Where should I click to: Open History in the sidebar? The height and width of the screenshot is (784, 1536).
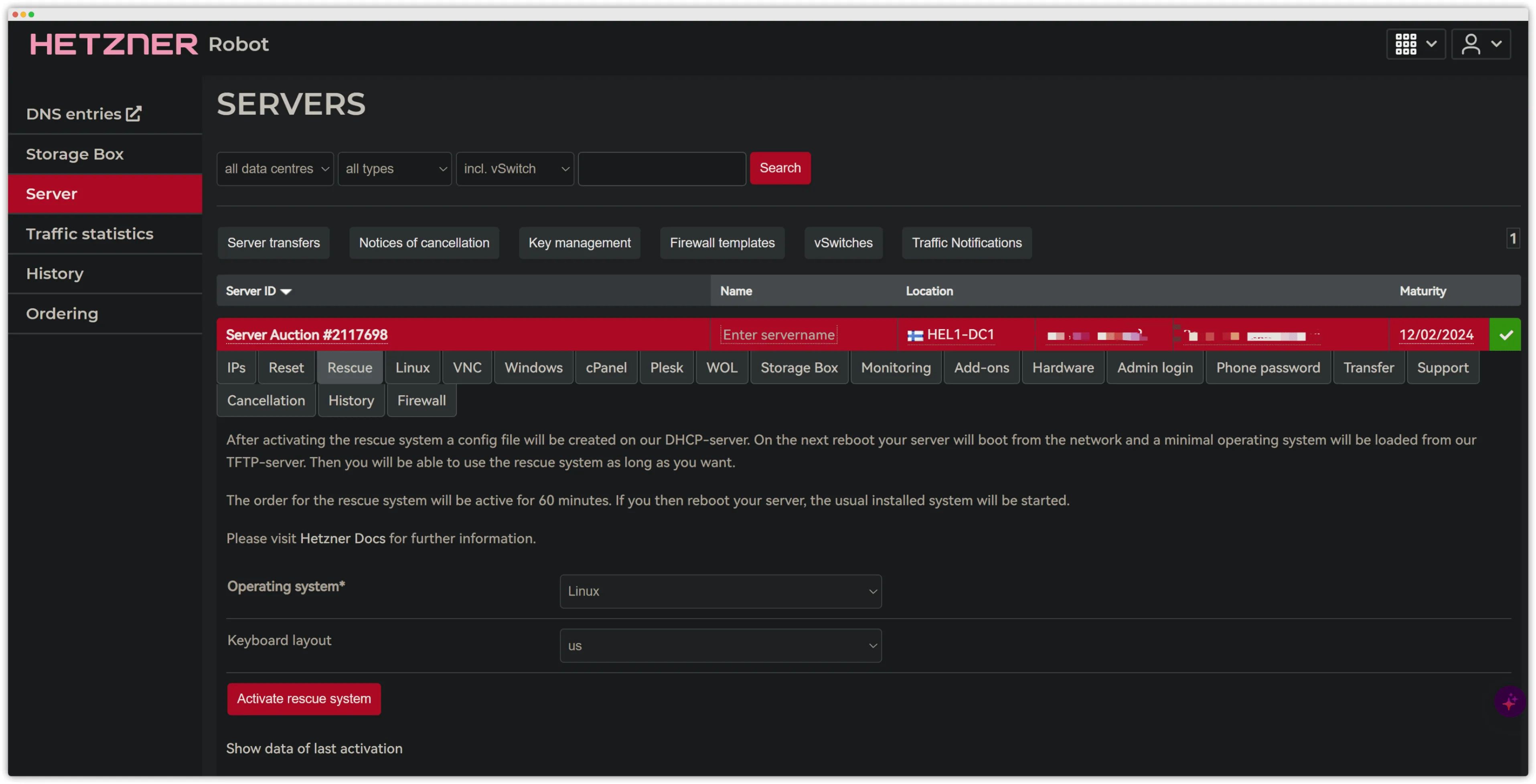point(105,273)
